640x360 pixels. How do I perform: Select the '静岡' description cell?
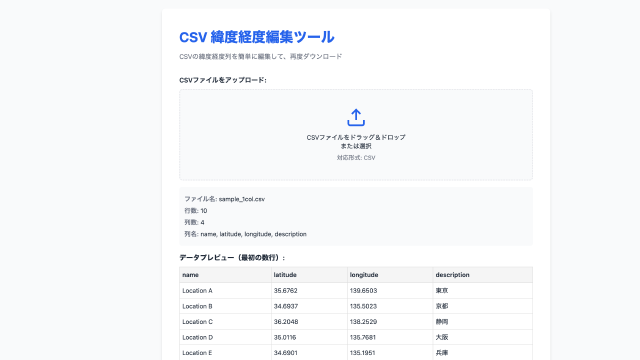pyautogui.click(x=483, y=322)
